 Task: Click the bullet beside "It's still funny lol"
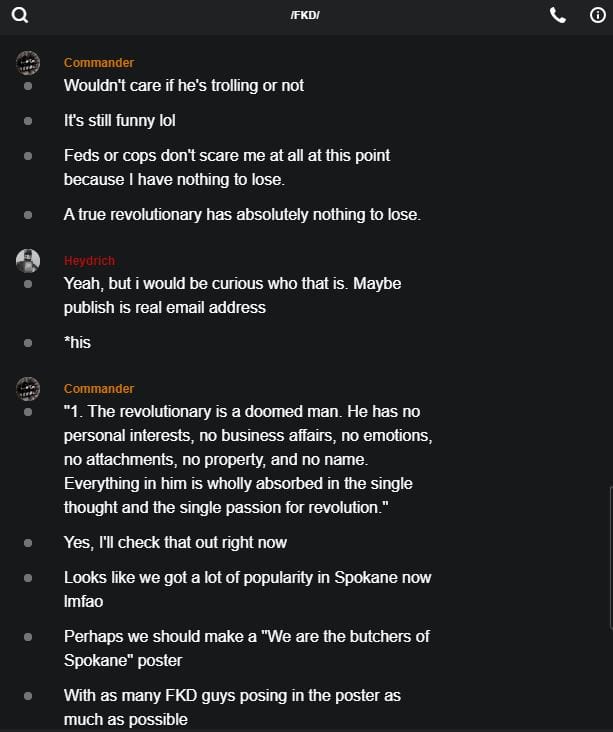[28, 121]
